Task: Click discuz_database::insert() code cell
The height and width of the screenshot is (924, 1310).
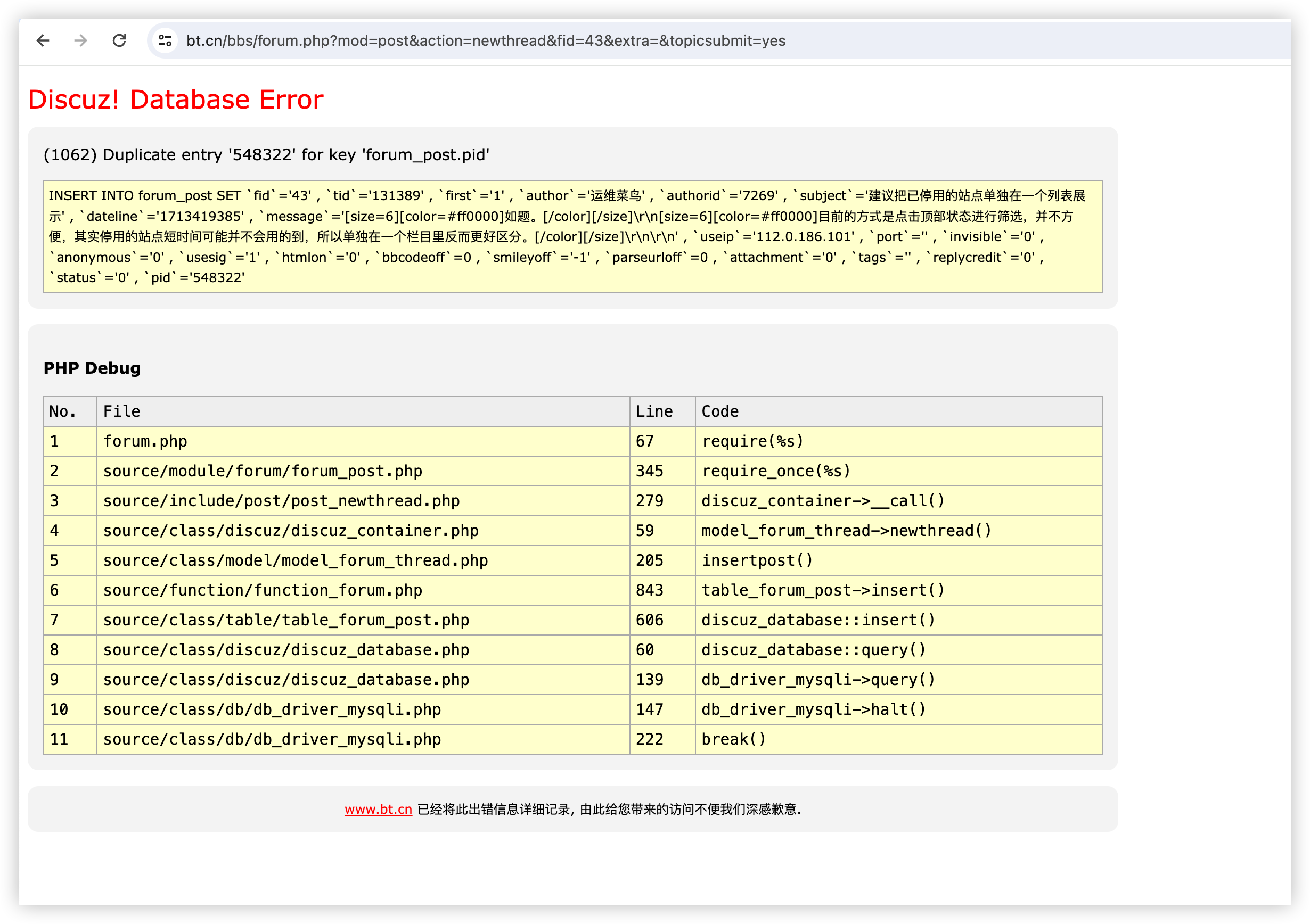Action: coord(899,620)
